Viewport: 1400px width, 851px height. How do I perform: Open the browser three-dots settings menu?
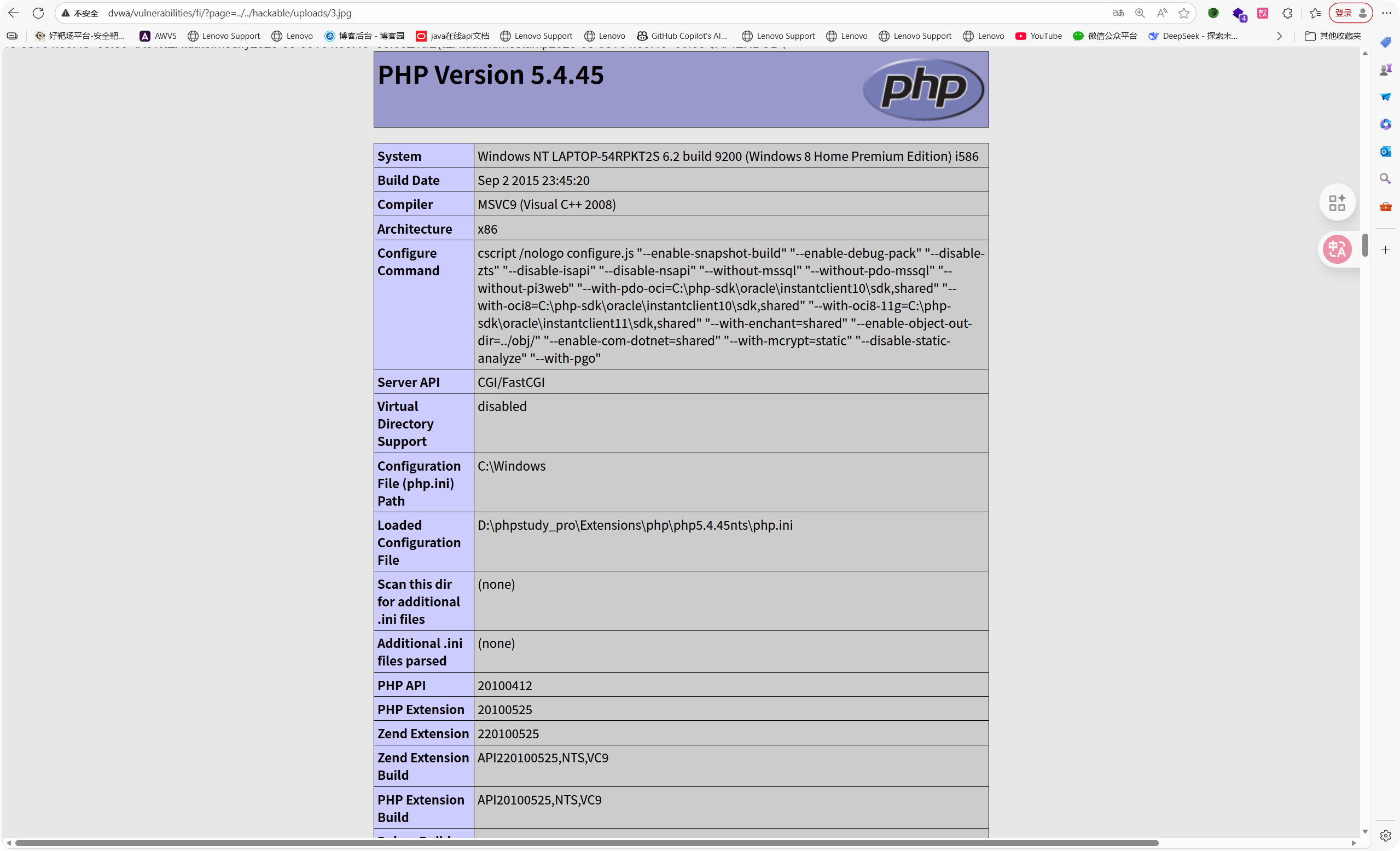point(1386,13)
